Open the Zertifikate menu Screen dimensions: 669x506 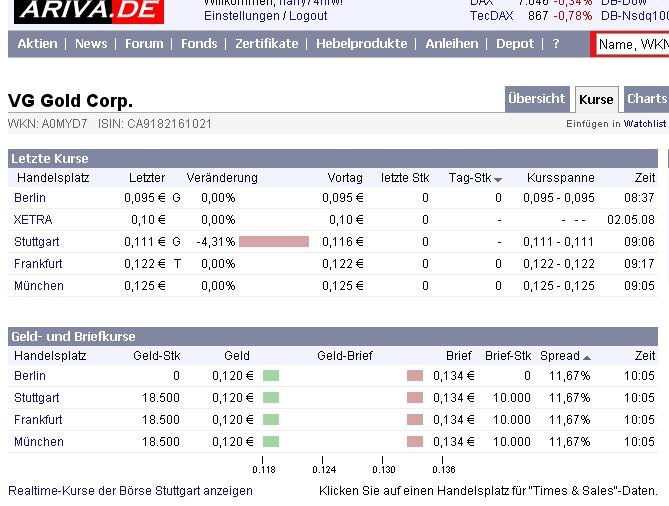pyautogui.click(x=267, y=44)
